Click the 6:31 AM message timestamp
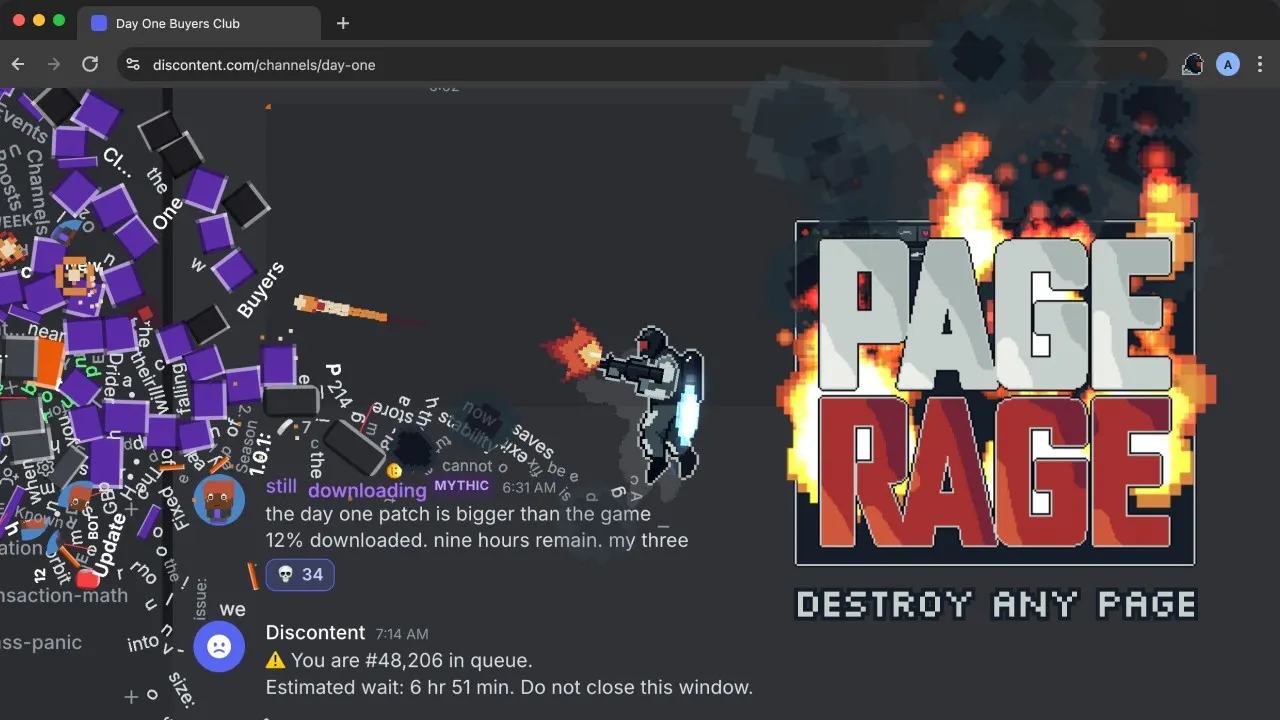Screen dimensions: 1280x720 click(x=529, y=488)
